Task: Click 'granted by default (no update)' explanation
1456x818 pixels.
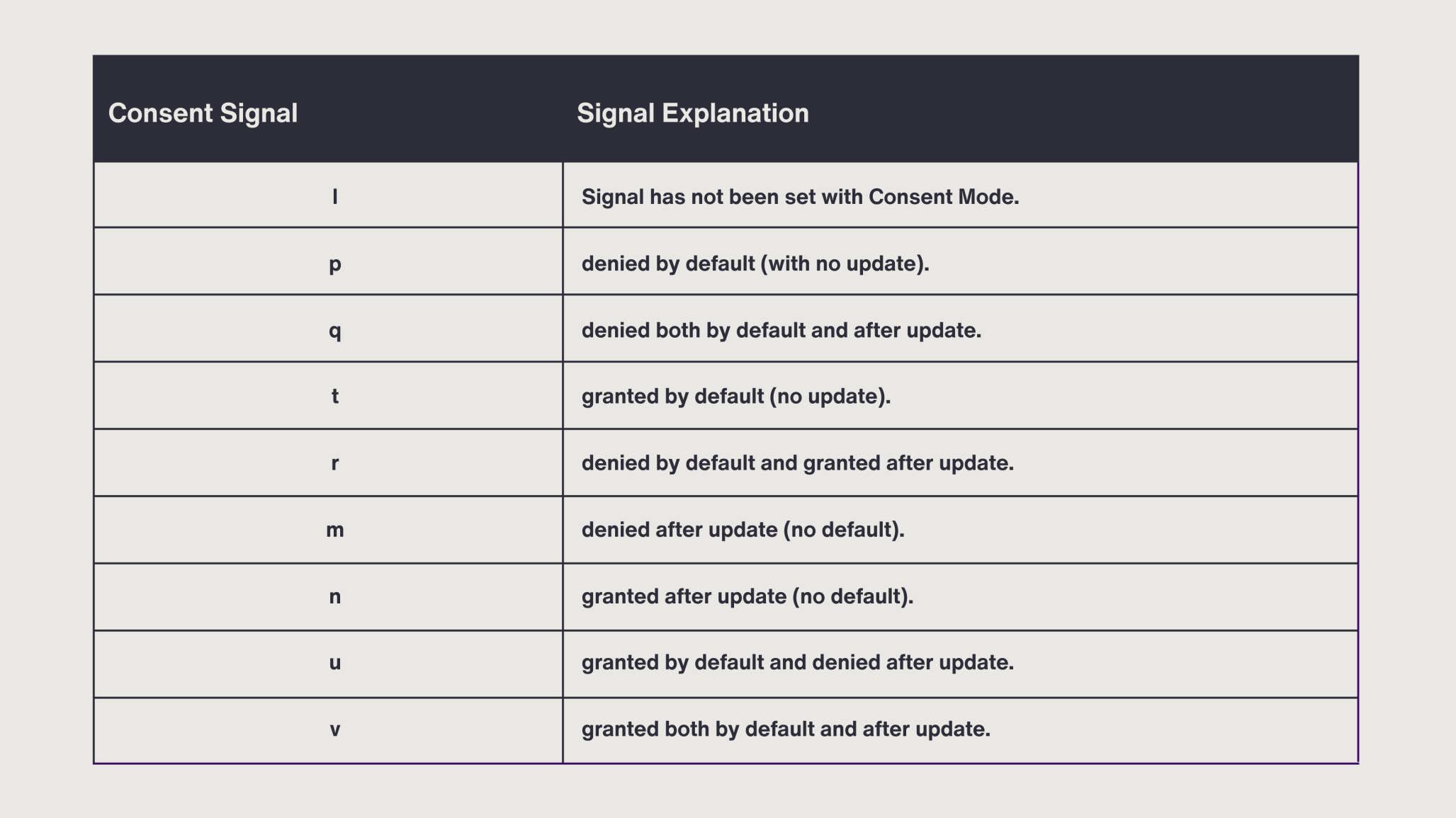Action: [735, 396]
